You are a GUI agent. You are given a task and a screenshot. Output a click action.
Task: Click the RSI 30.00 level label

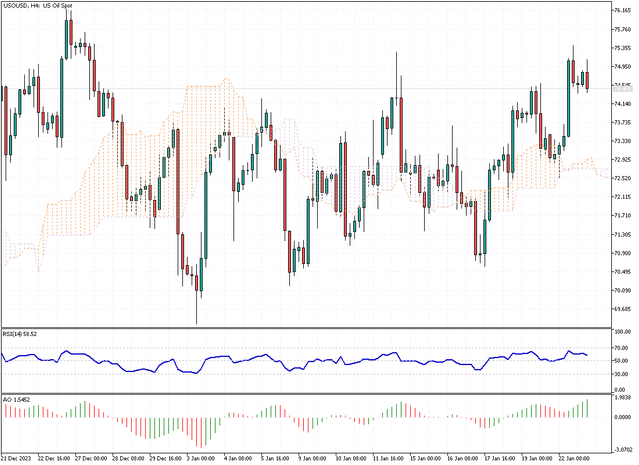coord(624,374)
